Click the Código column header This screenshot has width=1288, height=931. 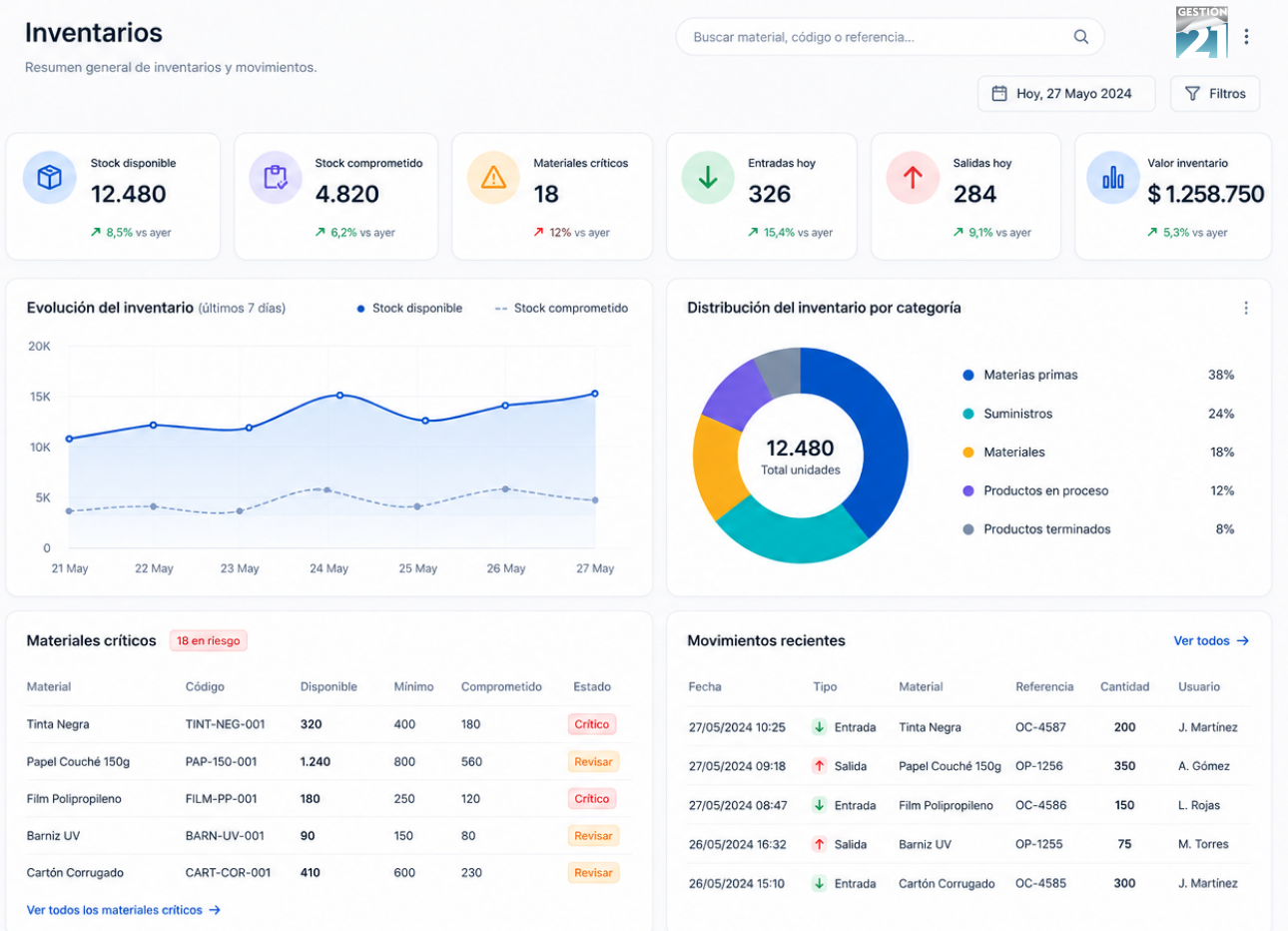point(205,687)
